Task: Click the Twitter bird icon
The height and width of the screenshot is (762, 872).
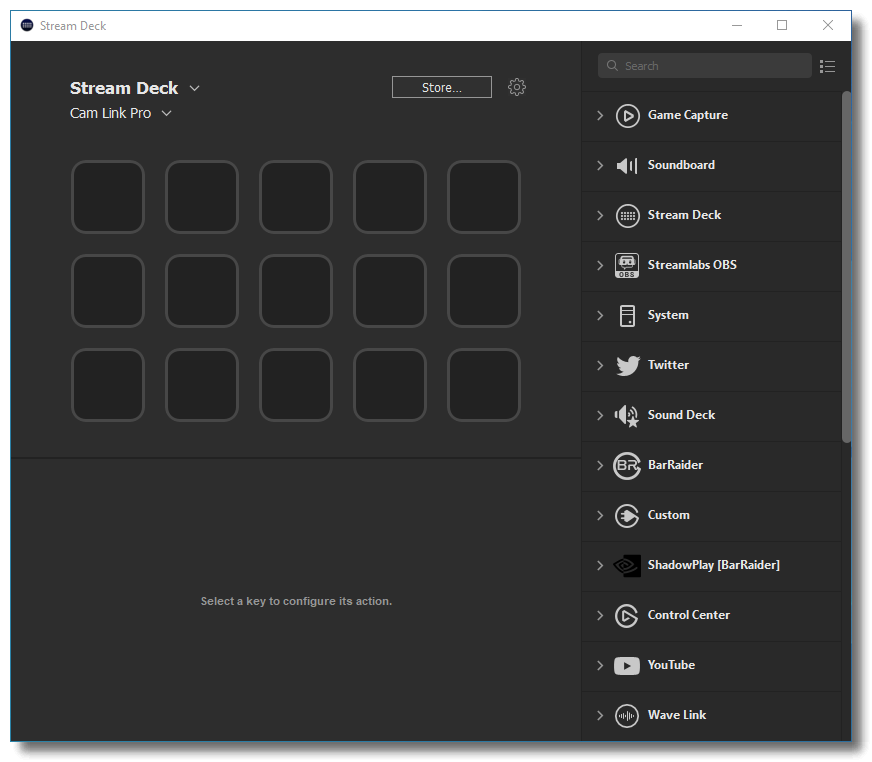Action: pyautogui.click(x=628, y=365)
